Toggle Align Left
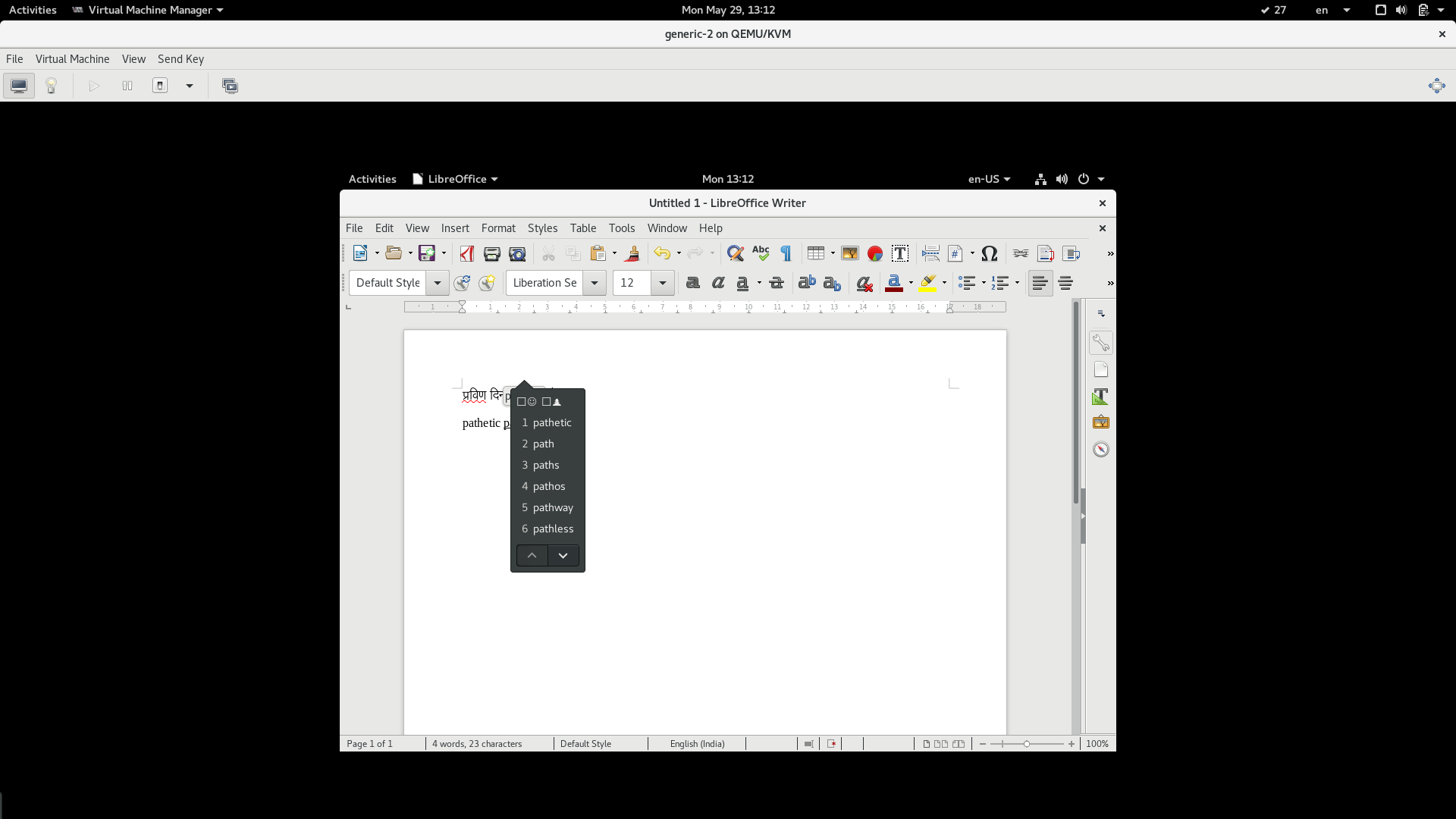The width and height of the screenshot is (1456, 819). 1040,283
